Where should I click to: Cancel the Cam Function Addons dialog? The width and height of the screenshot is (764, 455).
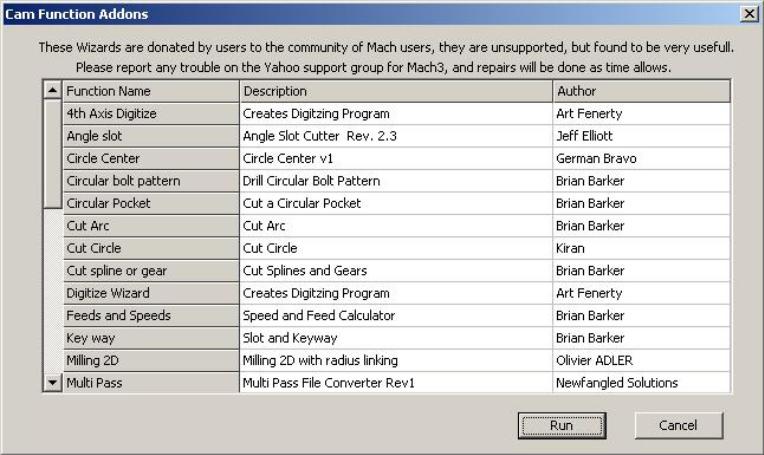pos(678,426)
